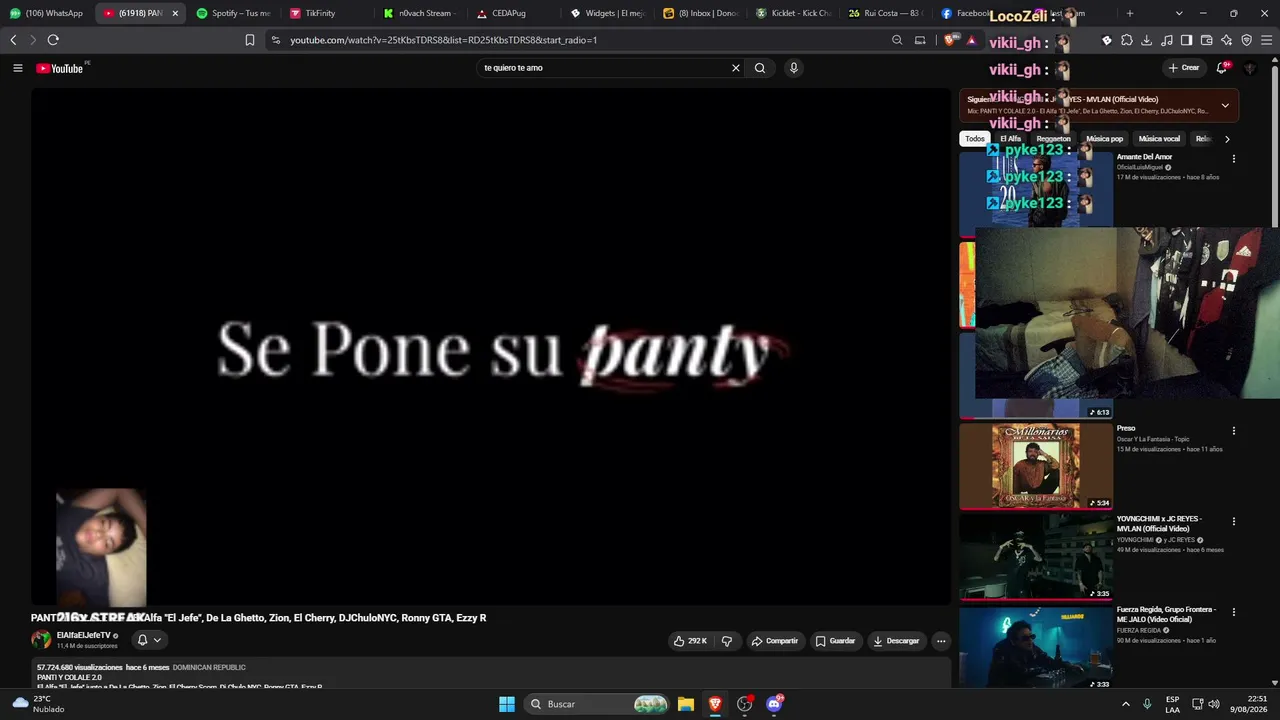Switch to the n0vach Stream tab
The image size is (1280, 720).
pos(420,13)
